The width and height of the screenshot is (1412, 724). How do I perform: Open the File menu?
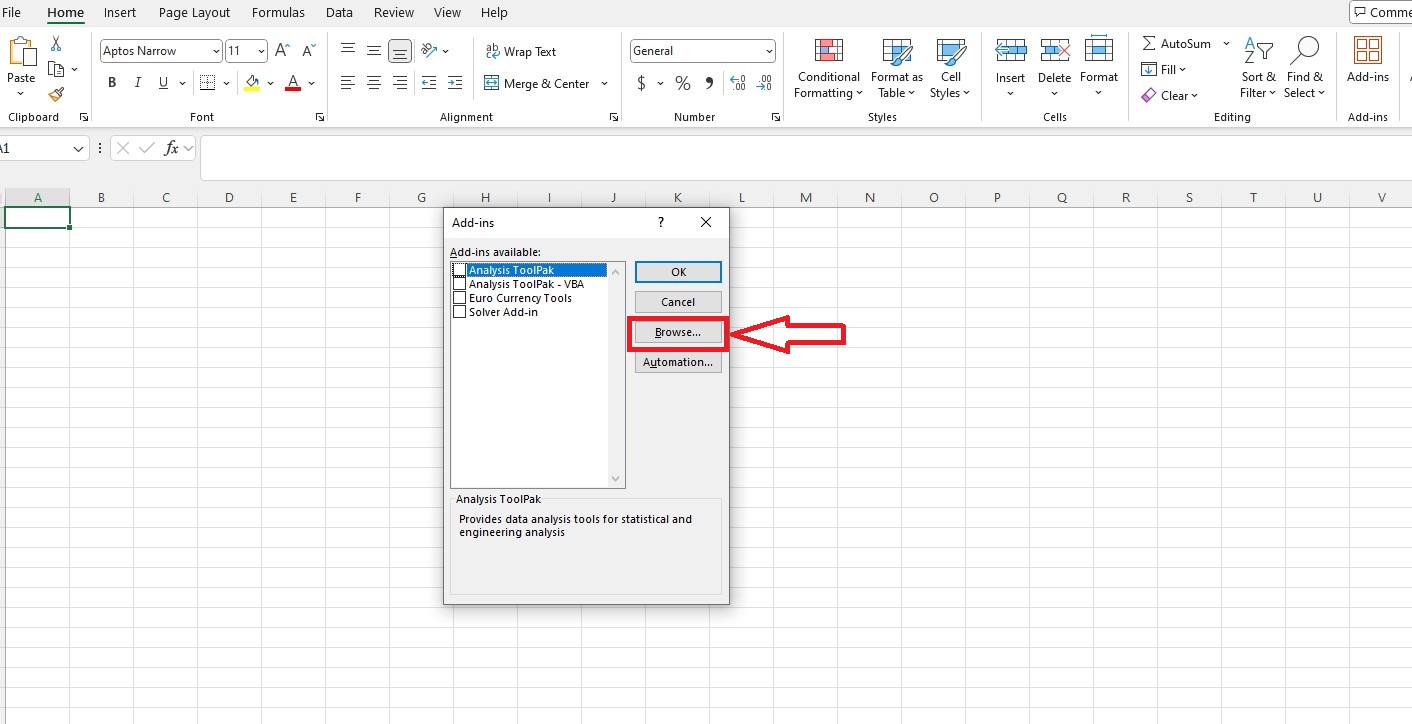(11, 13)
